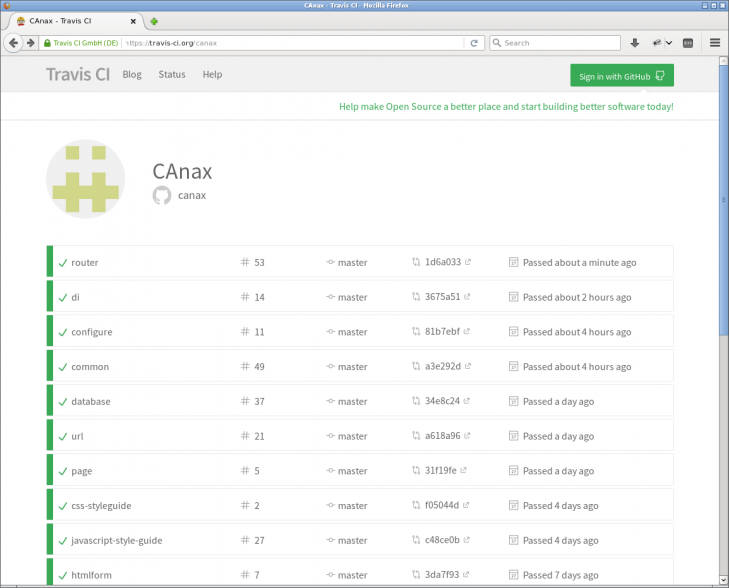Open the css-styleguide repository
The image size is (729, 588).
tap(101, 506)
